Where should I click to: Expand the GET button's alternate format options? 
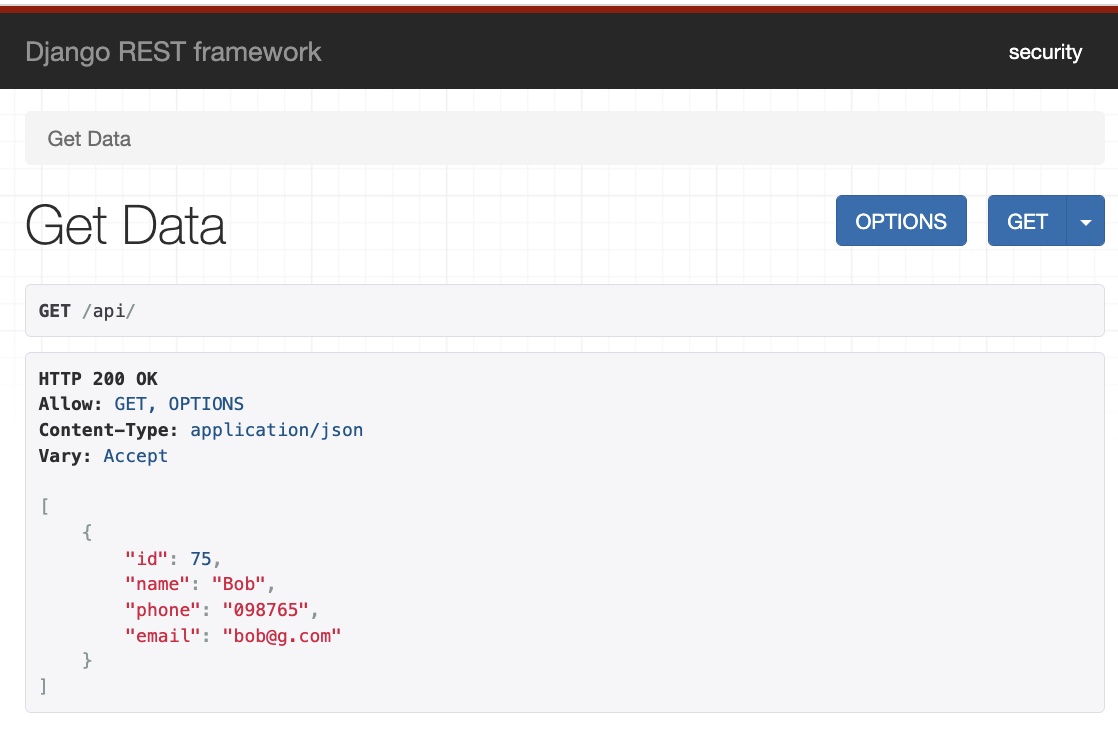(x=1086, y=220)
